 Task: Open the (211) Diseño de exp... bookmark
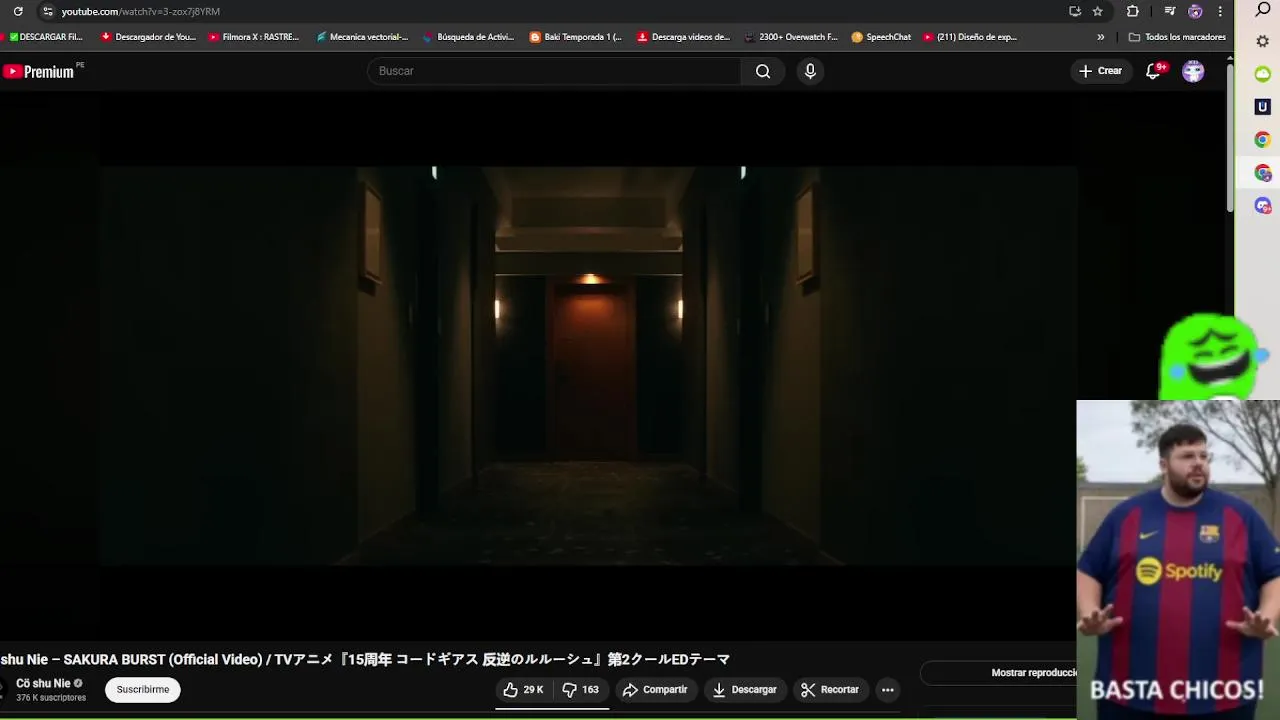[970, 37]
